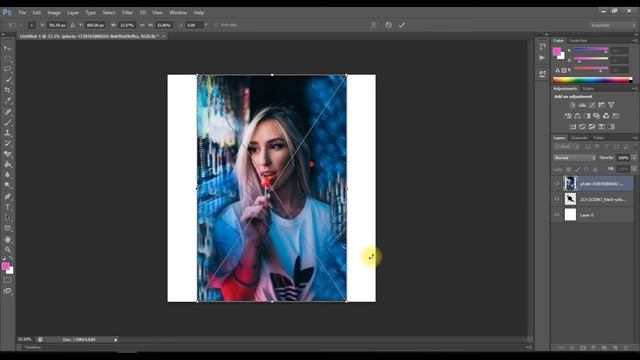This screenshot has width=640, height=360.
Task: Select the Move tool
Action: click(x=8, y=48)
